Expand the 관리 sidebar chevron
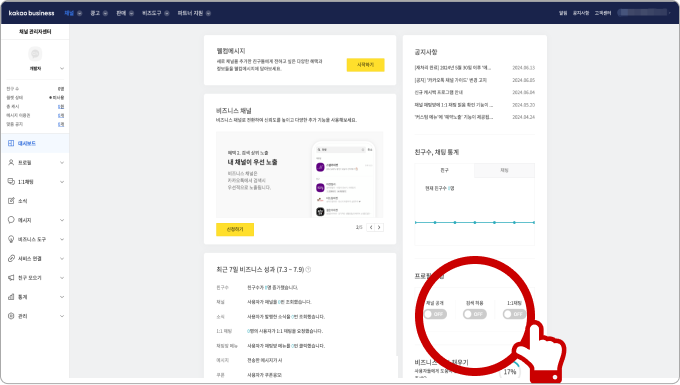680x385 pixels. [62, 316]
